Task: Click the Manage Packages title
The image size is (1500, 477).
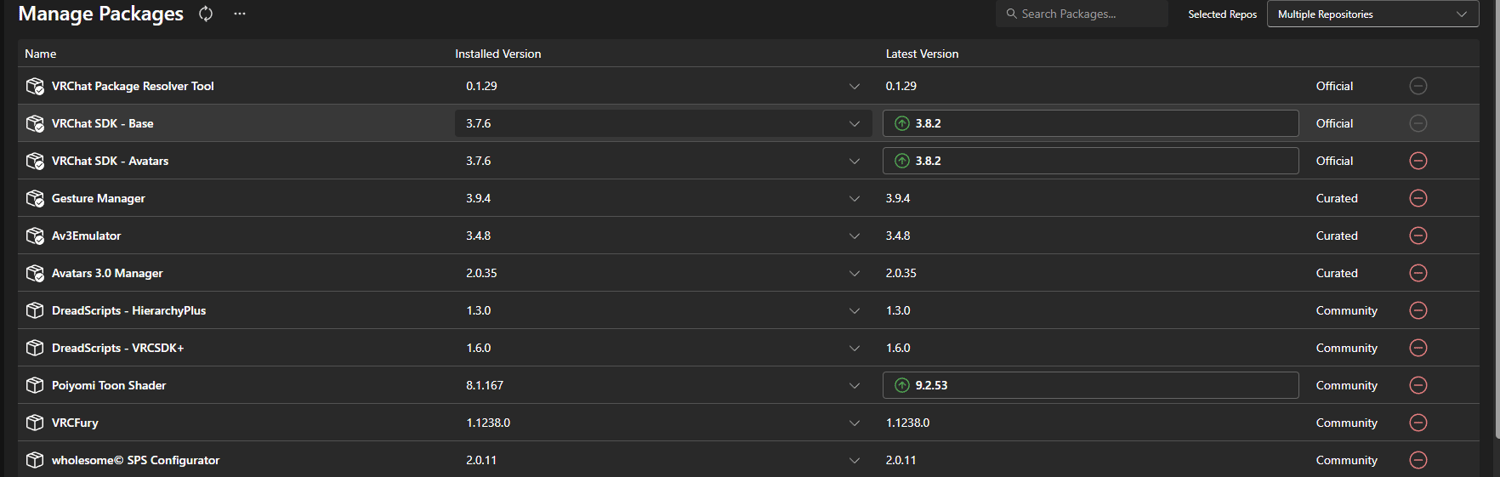Action: point(101,14)
